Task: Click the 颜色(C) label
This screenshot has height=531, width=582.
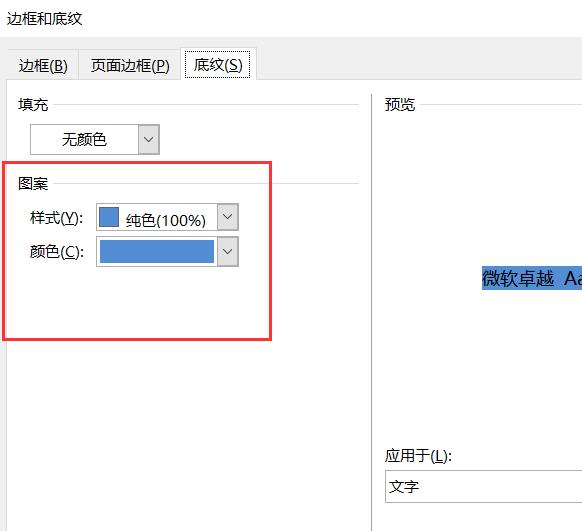Action: (x=57, y=252)
